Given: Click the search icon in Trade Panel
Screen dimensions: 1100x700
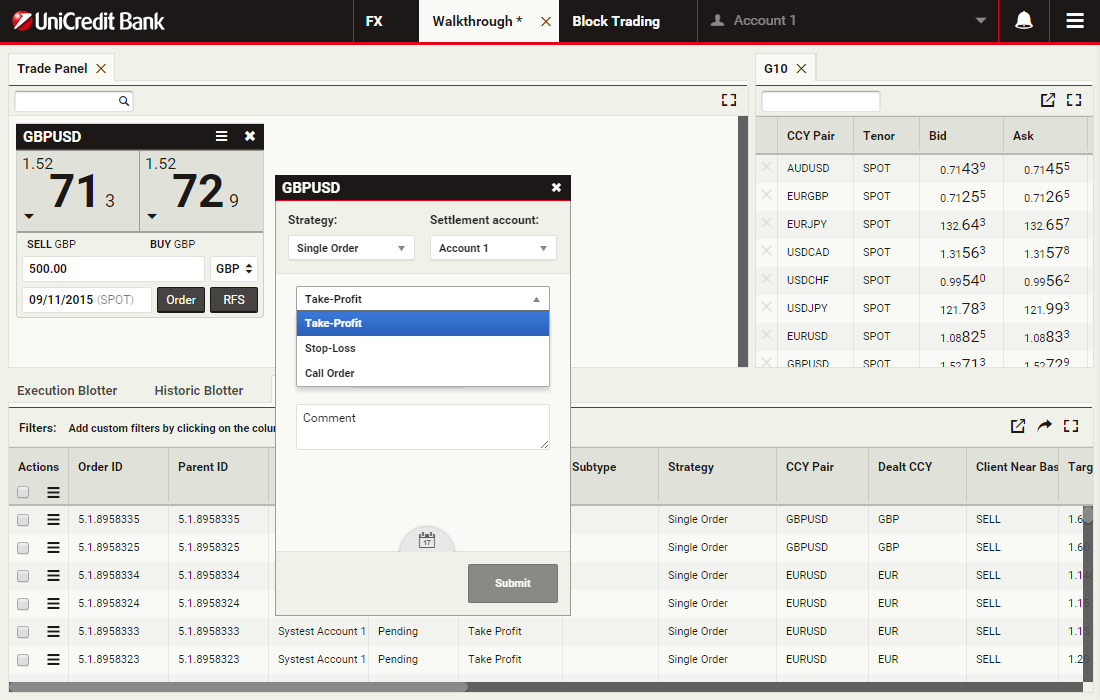Looking at the screenshot, I should (x=124, y=101).
